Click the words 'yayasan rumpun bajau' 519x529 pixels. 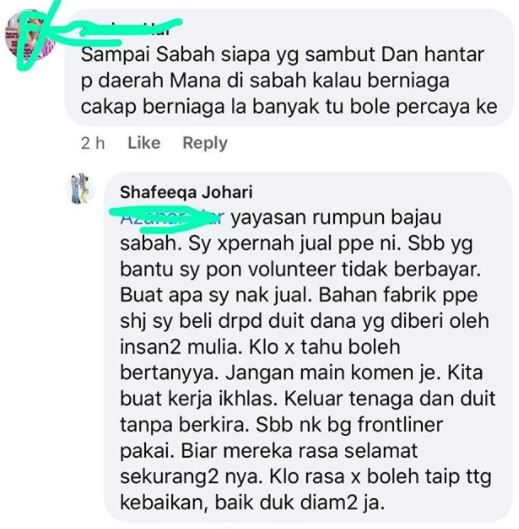click(x=336, y=217)
